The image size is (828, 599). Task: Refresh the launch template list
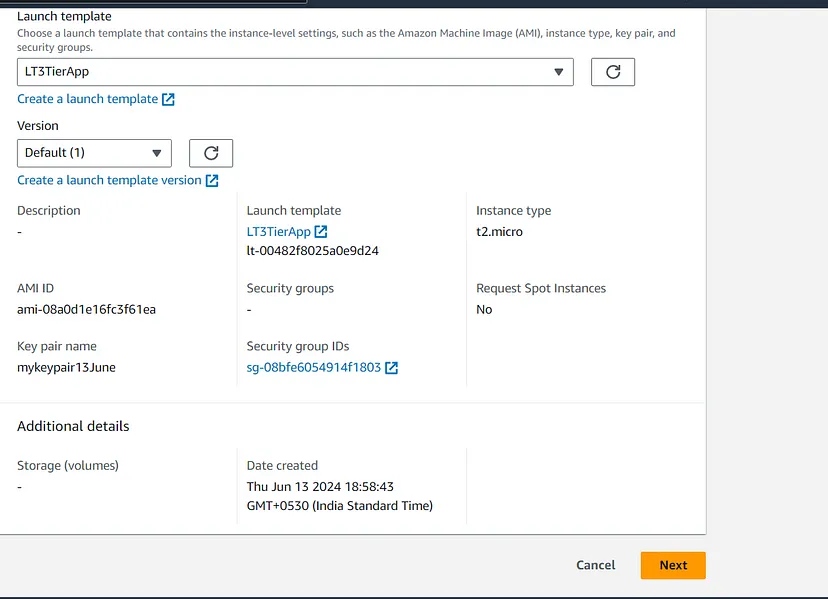point(613,72)
